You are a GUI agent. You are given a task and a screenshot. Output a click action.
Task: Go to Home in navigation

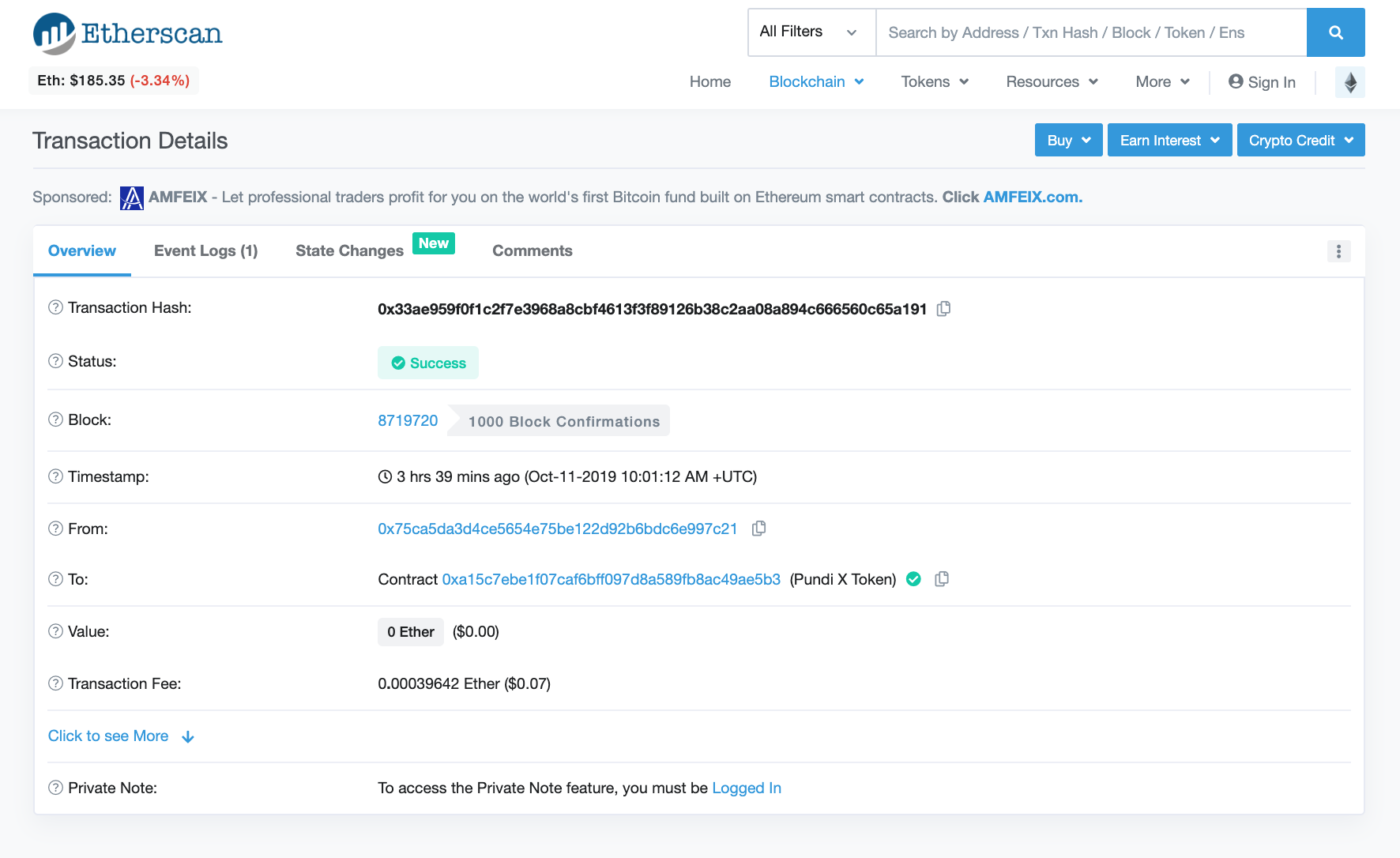[x=709, y=81]
